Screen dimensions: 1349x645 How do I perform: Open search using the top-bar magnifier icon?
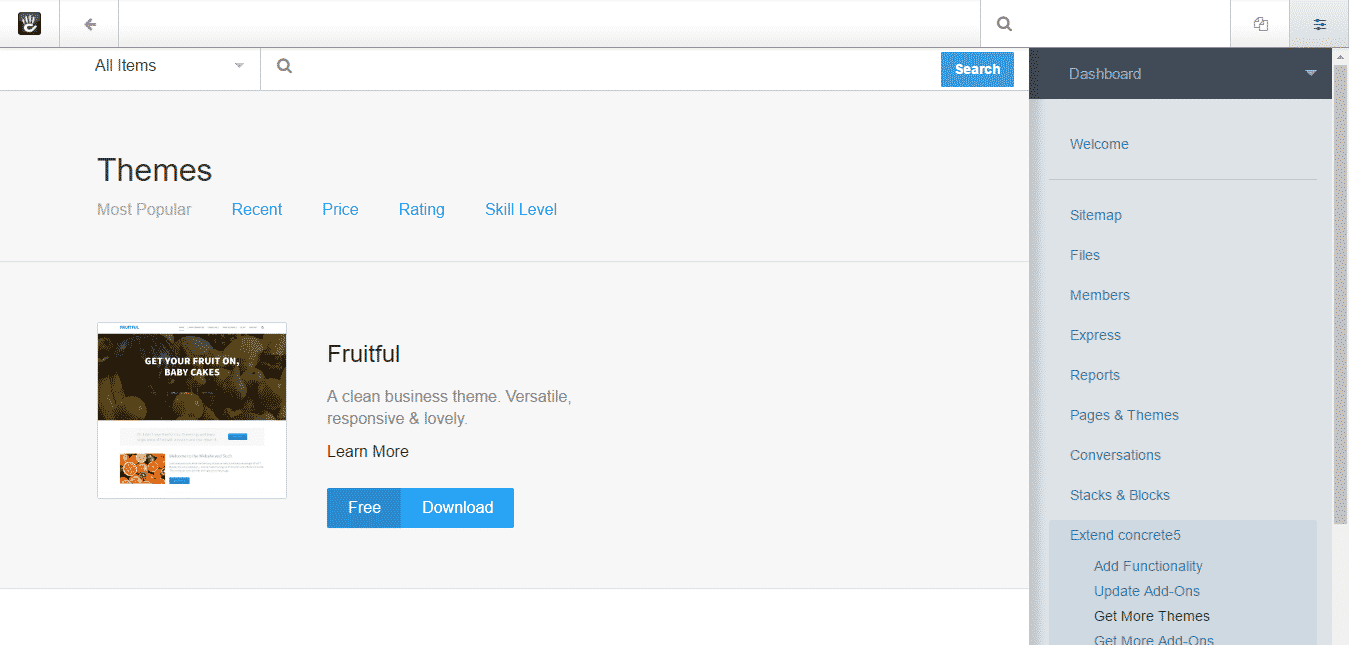click(x=1003, y=23)
